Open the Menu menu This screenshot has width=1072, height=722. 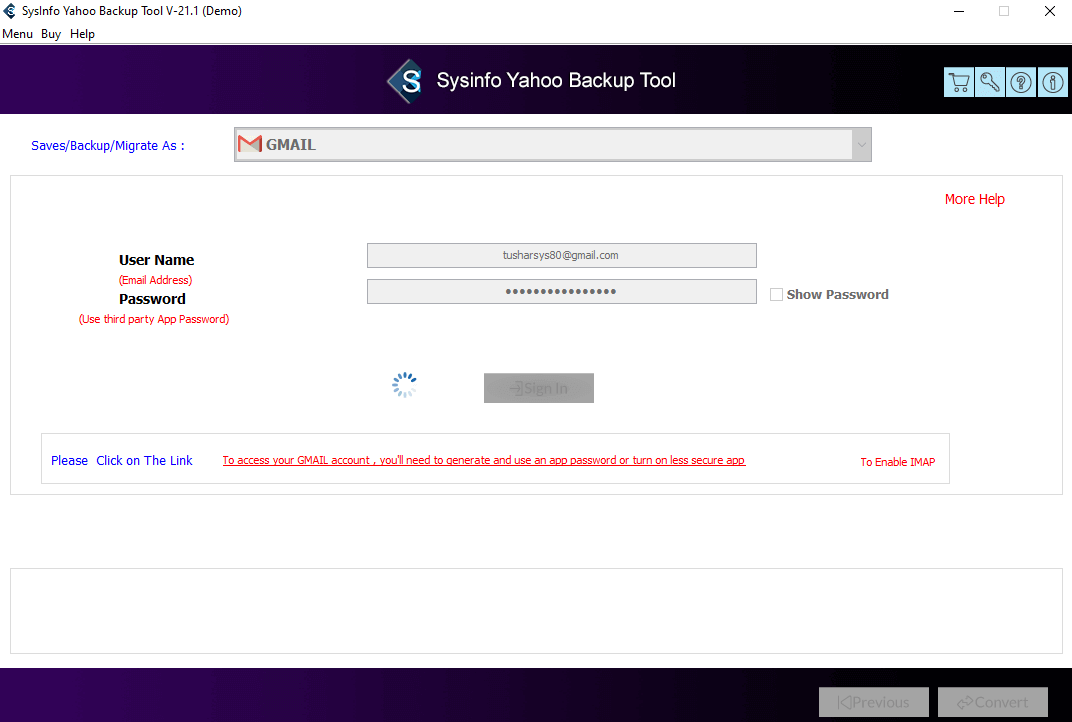click(17, 34)
